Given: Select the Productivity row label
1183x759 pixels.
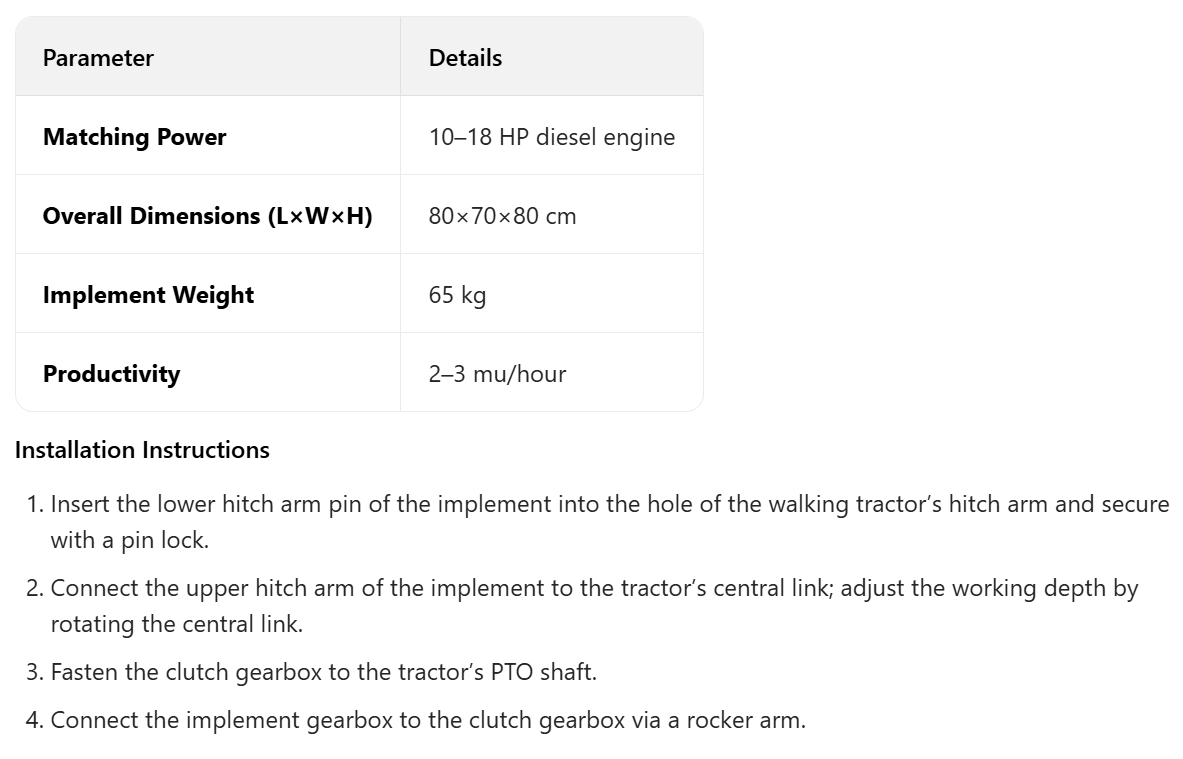Looking at the screenshot, I should [111, 374].
